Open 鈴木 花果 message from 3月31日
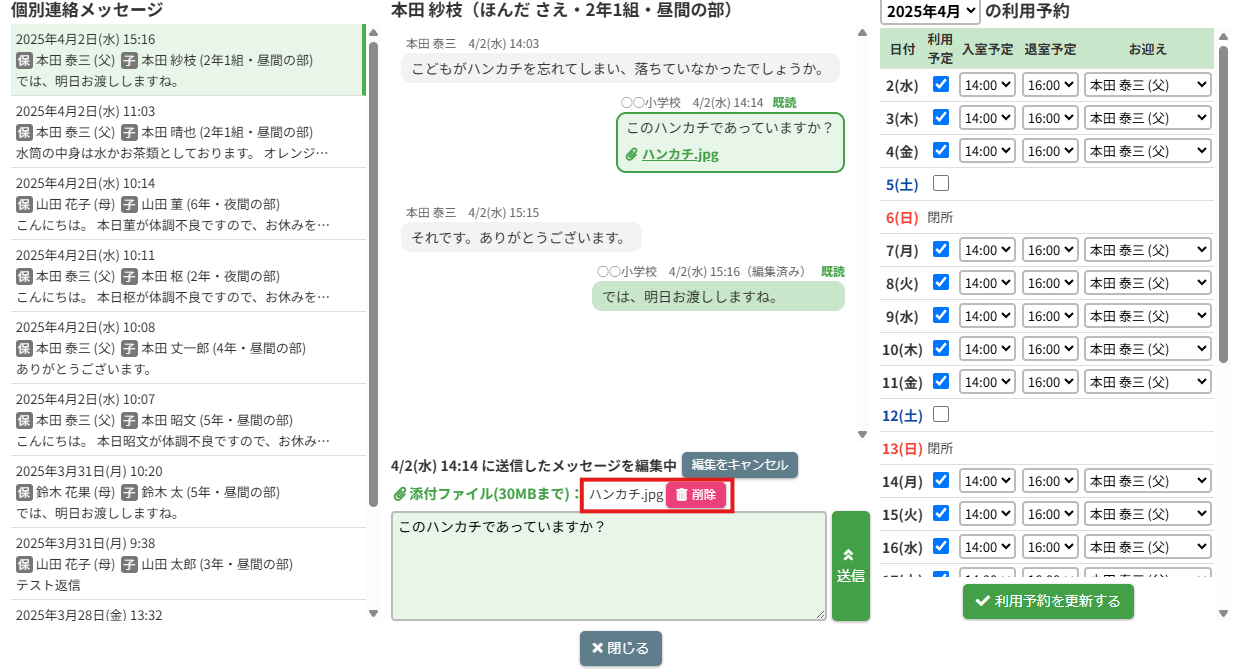Screen dimensions: 1240x669 186,492
